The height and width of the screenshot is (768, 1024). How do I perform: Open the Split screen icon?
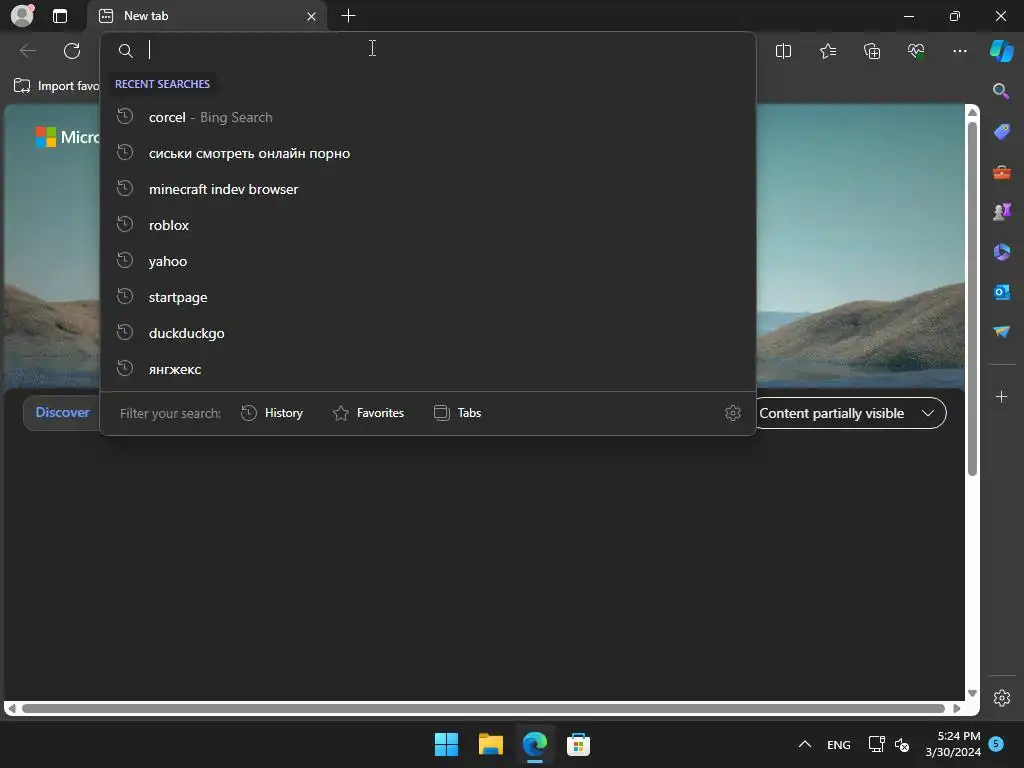(x=783, y=51)
